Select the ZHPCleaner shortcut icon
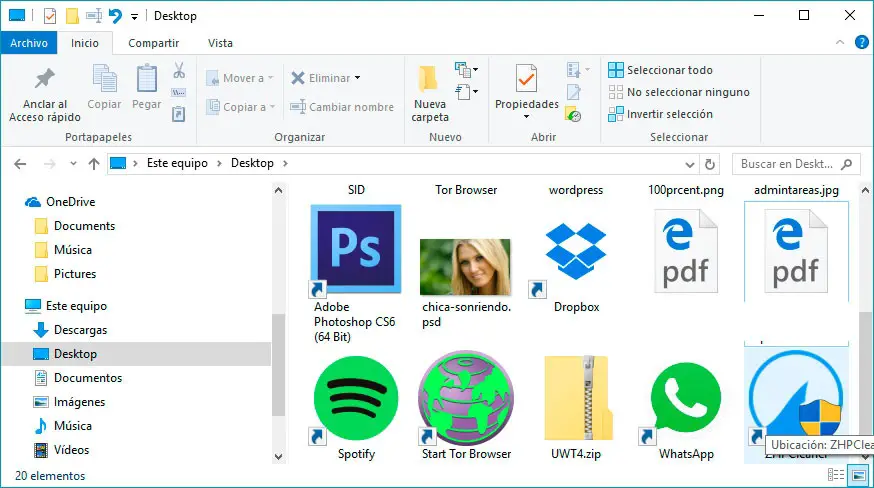 tap(795, 395)
